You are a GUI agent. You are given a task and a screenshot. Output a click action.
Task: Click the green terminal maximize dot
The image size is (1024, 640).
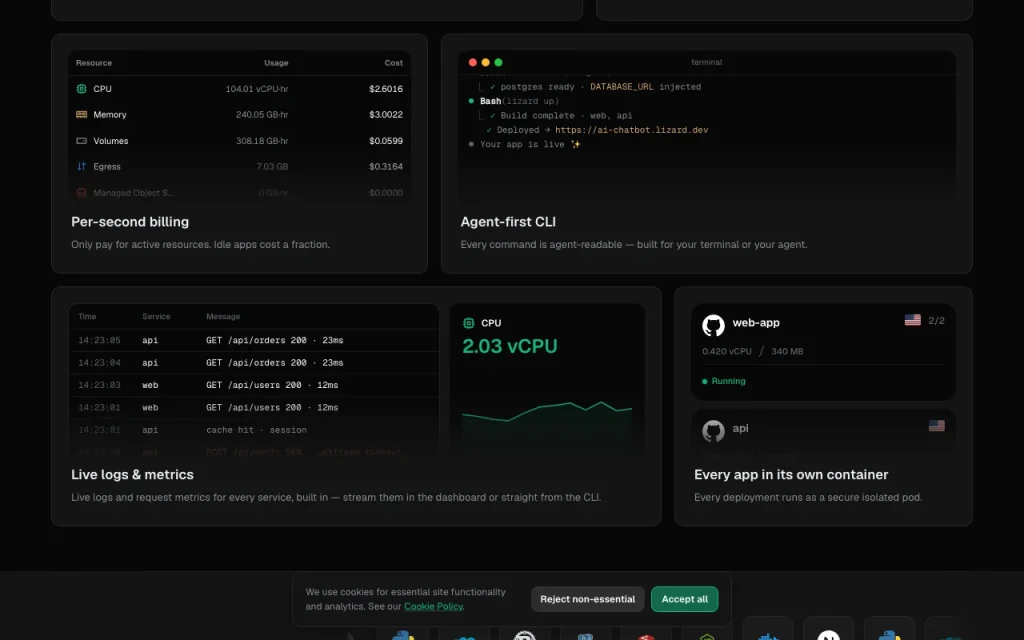tap(498, 62)
